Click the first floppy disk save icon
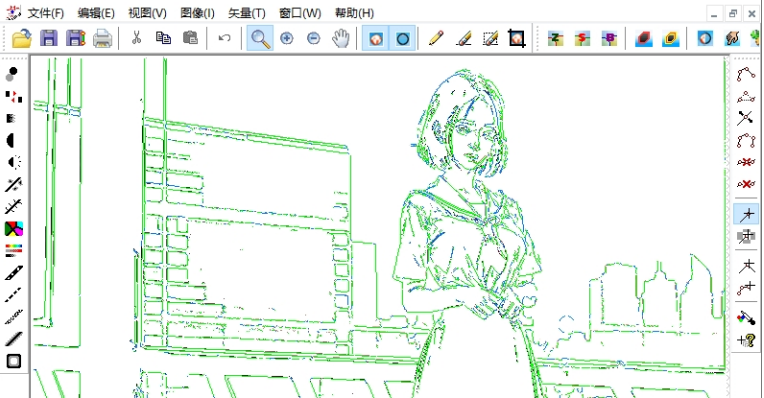 click(49, 38)
